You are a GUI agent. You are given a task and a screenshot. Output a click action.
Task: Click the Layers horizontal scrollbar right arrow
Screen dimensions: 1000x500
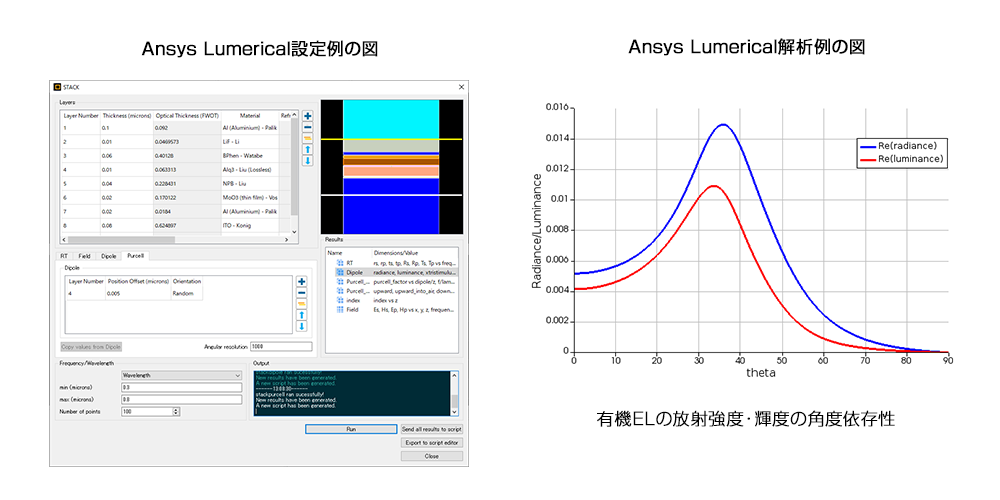click(286, 239)
